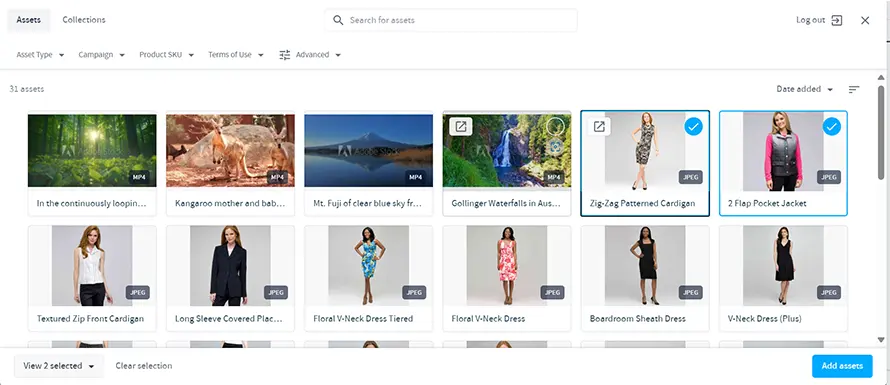Switch to the Assets tab
Image resolution: width=890 pixels, height=385 pixels.
tap(28, 20)
